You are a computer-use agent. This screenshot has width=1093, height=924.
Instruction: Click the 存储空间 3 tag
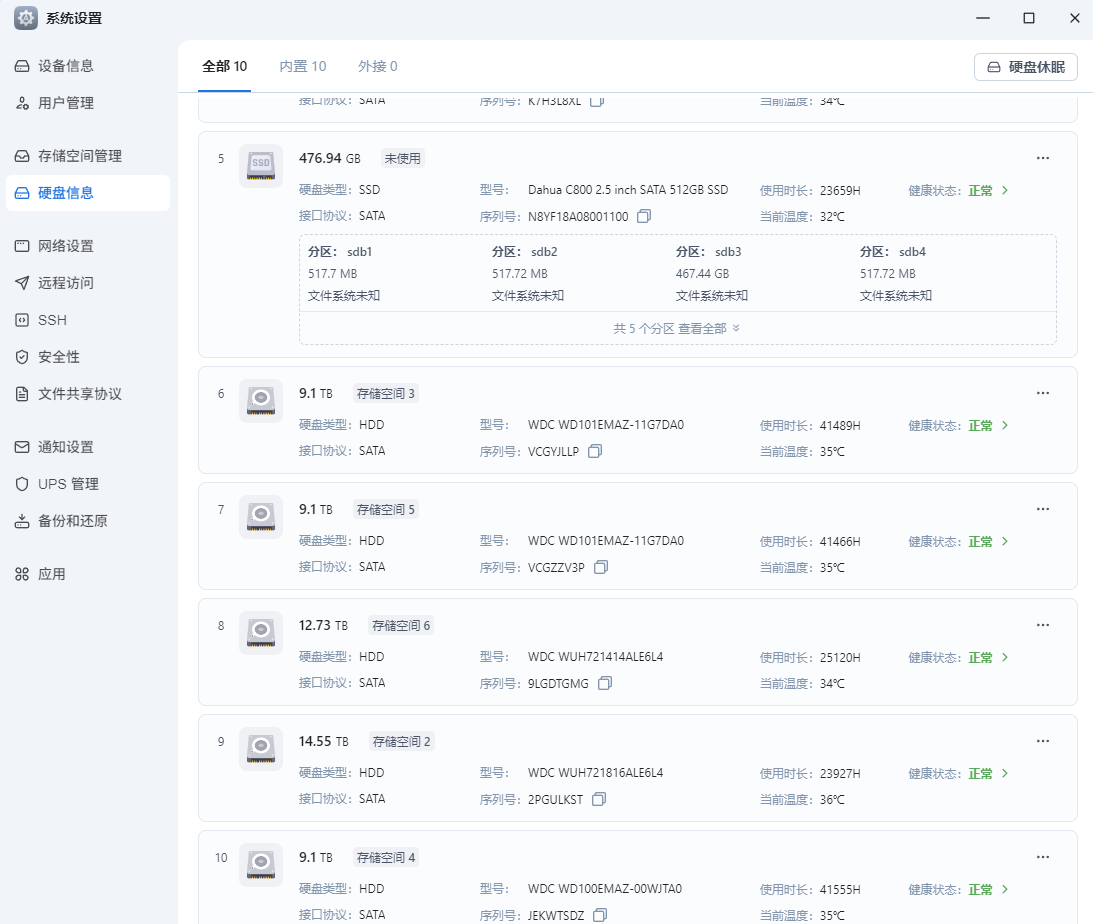click(385, 394)
